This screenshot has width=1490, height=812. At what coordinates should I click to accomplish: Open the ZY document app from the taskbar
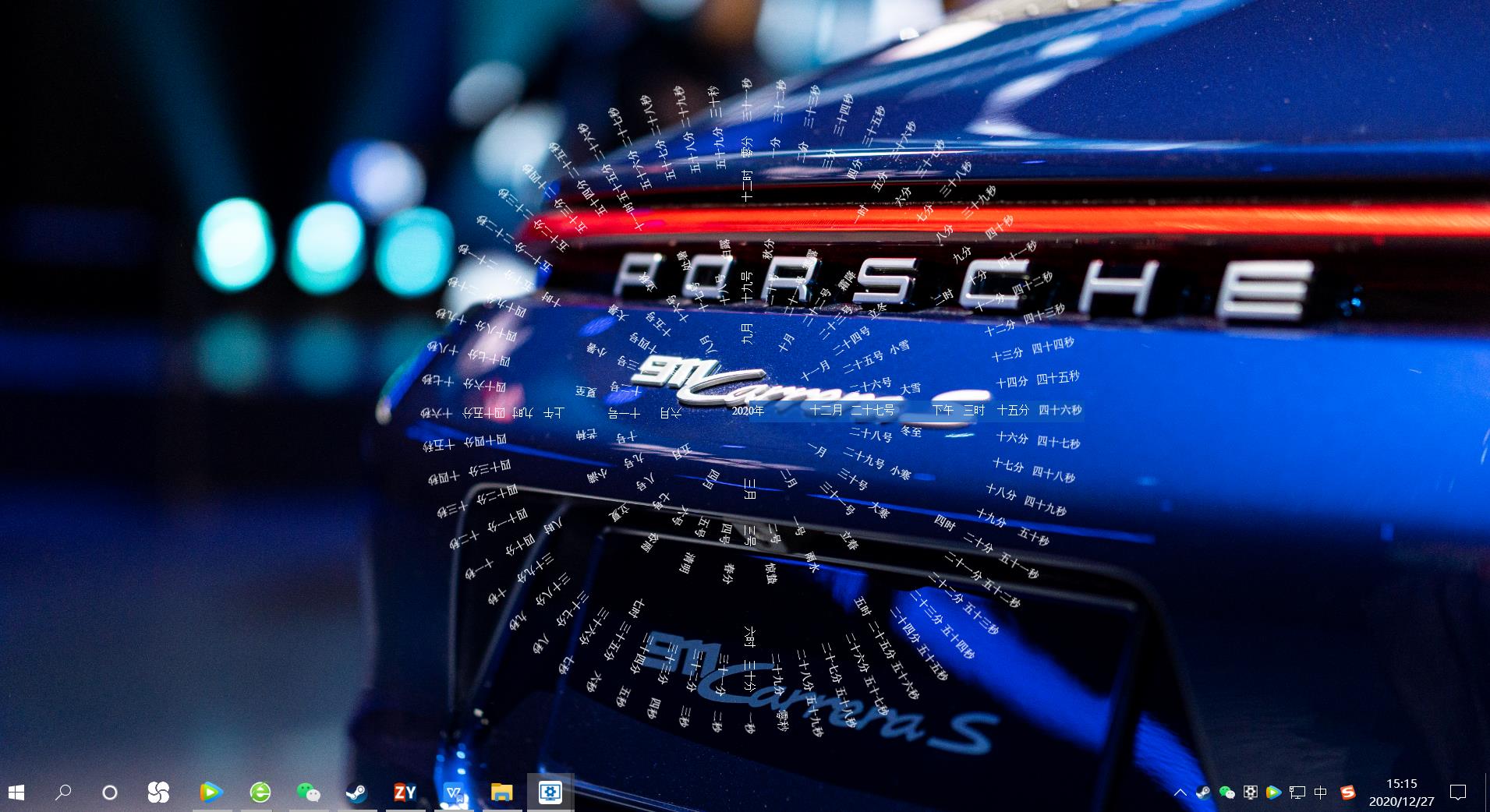[x=405, y=793]
